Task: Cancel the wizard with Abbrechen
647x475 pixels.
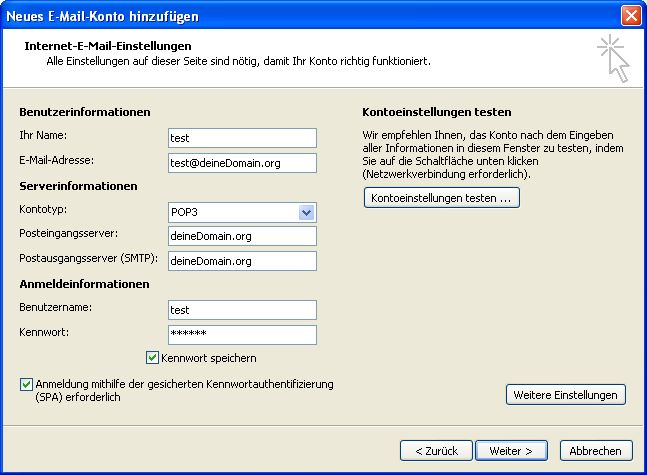Action: pyautogui.click(x=597, y=451)
